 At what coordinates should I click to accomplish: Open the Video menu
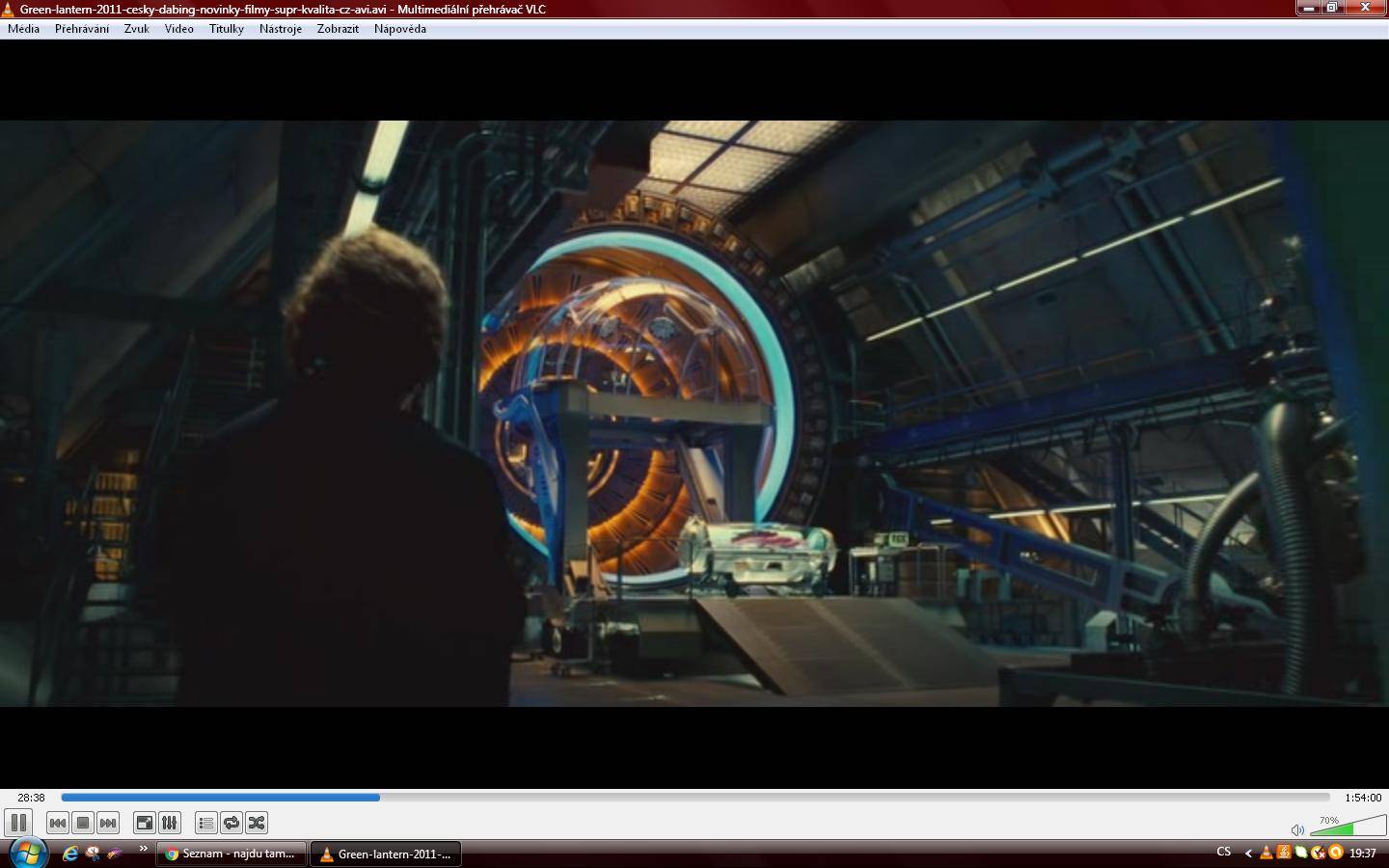pyautogui.click(x=178, y=29)
